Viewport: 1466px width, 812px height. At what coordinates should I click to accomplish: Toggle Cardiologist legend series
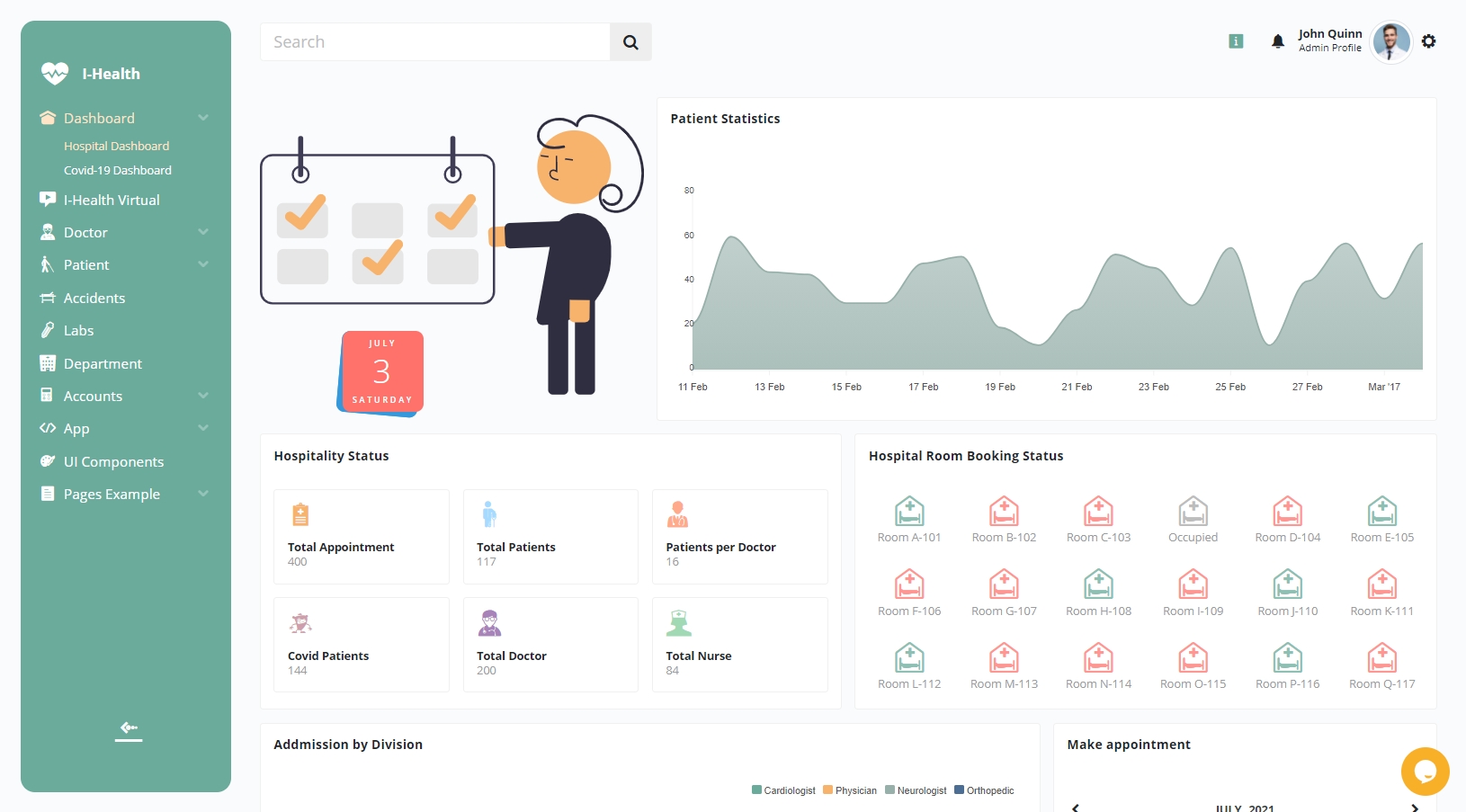[x=783, y=790]
